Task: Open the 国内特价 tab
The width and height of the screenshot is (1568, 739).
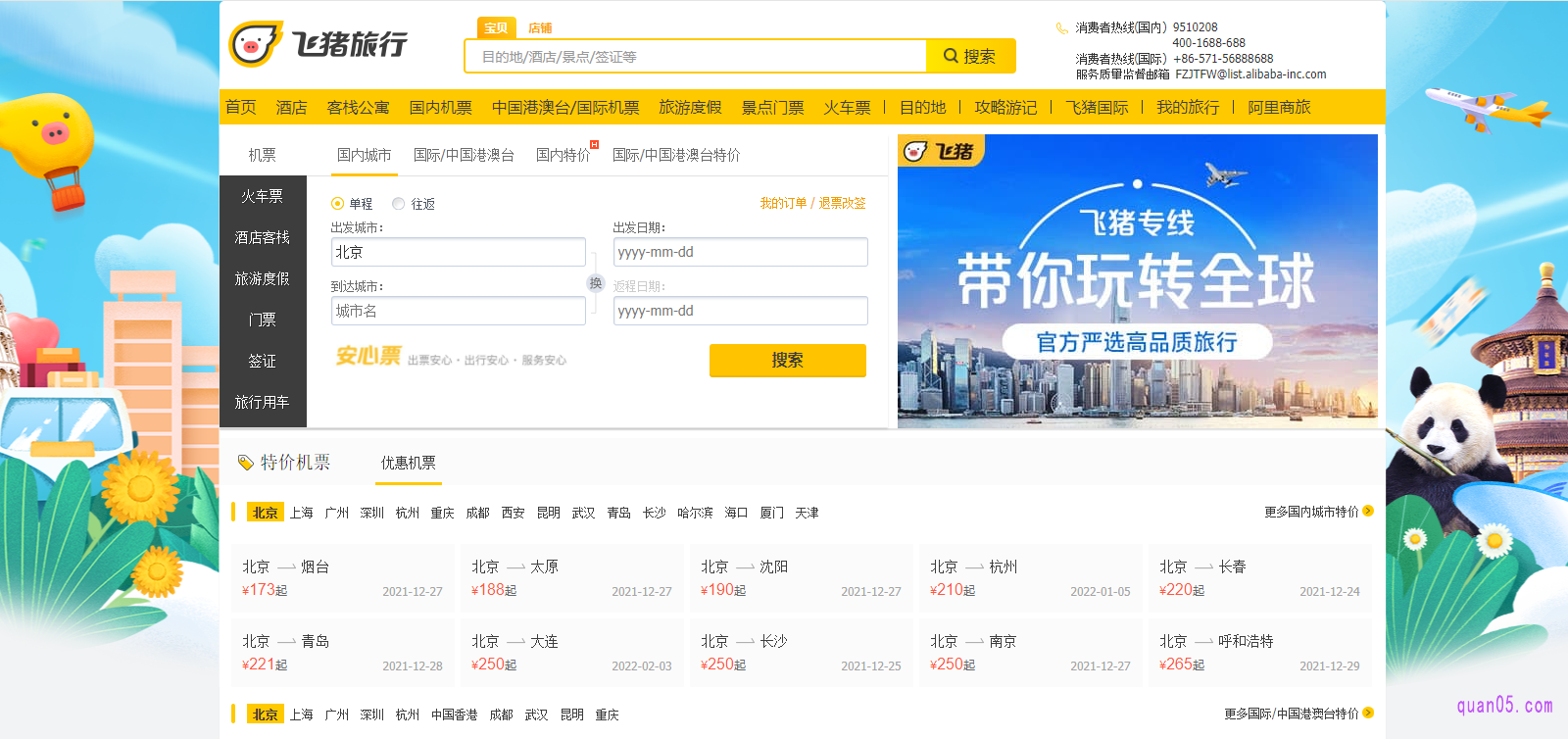Action: pyautogui.click(x=563, y=155)
